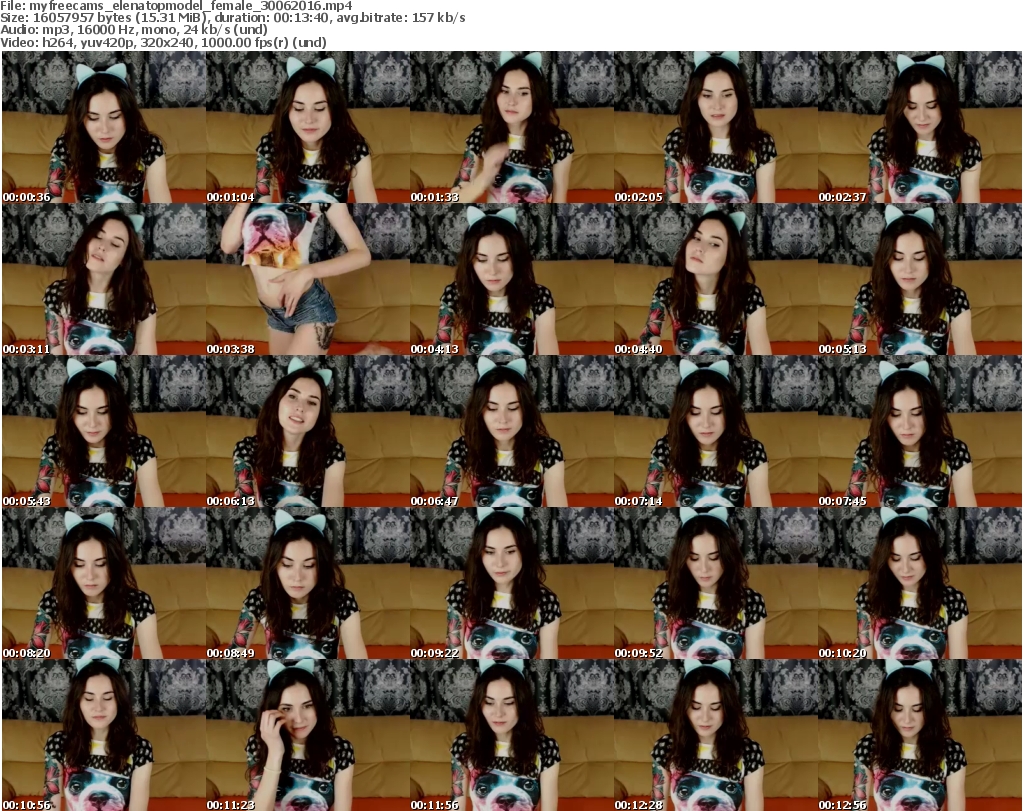Select the thumbnail at 00:02:37

(x=919, y=128)
